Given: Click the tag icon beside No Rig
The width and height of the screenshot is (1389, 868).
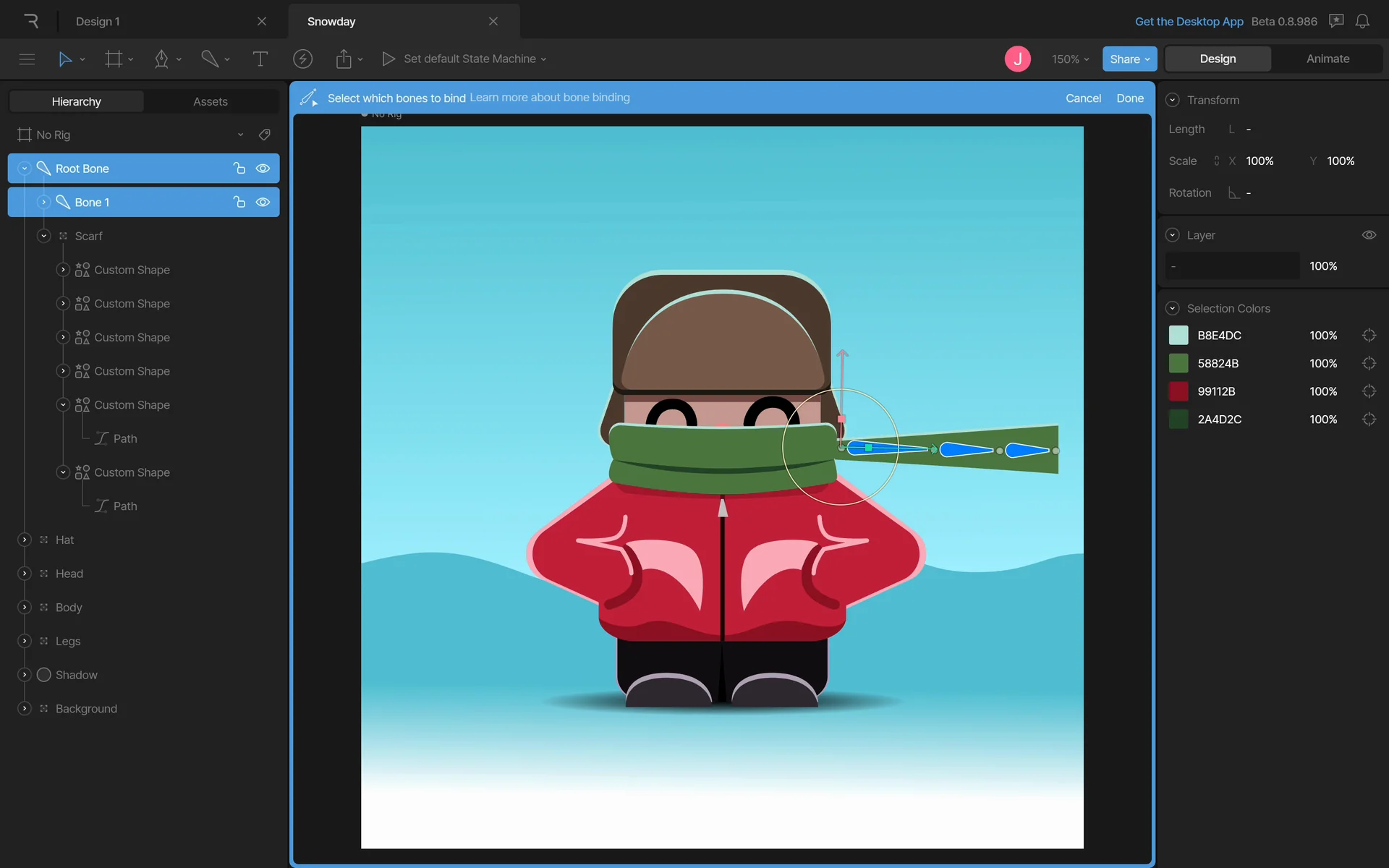Looking at the screenshot, I should 265,135.
